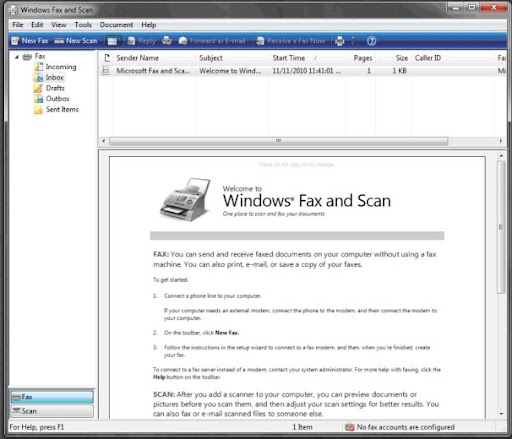Screen dimensions: 512x439
Task: Click the Delete icon in toolbar
Action: point(355,41)
